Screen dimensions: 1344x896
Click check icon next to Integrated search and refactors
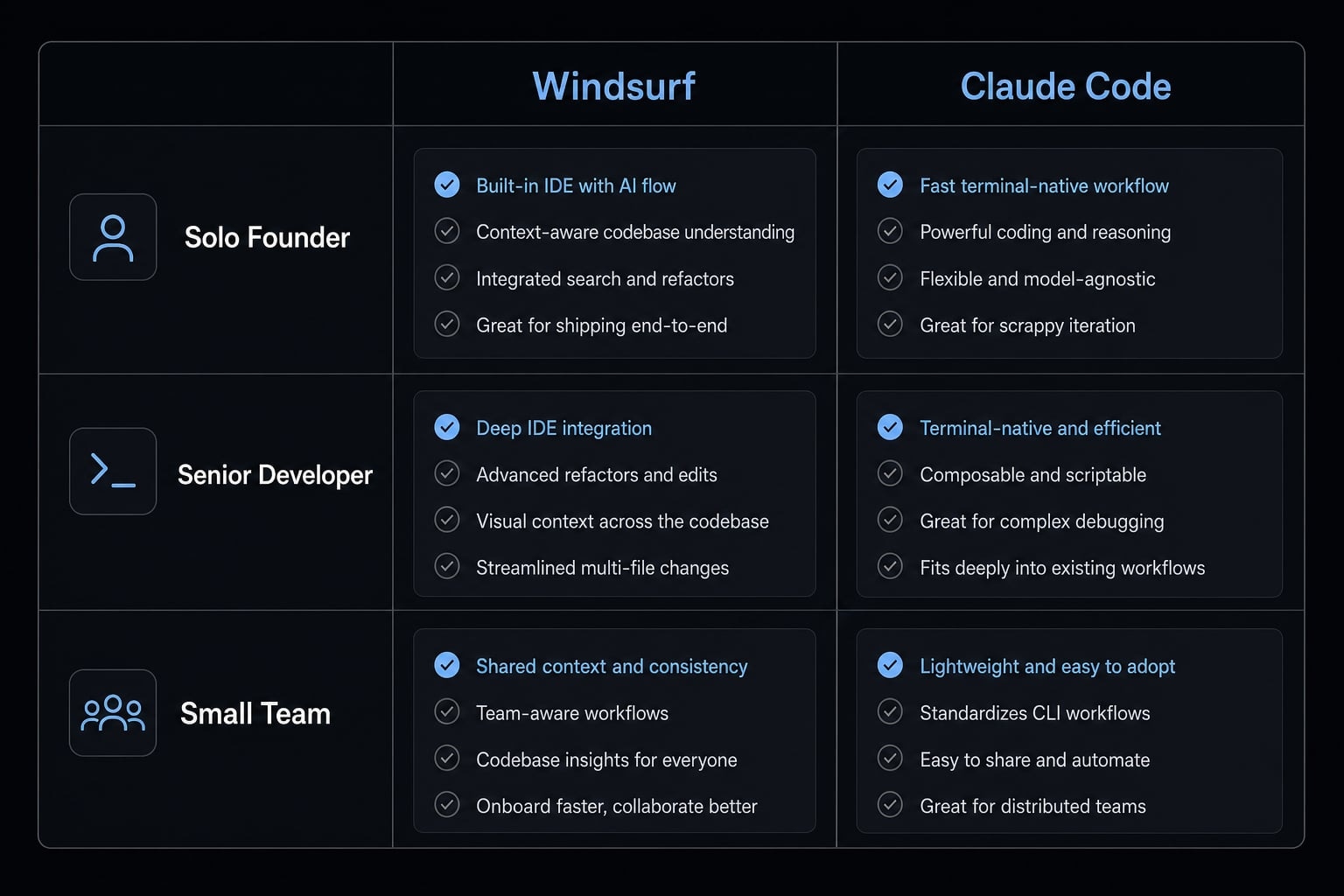click(x=447, y=277)
